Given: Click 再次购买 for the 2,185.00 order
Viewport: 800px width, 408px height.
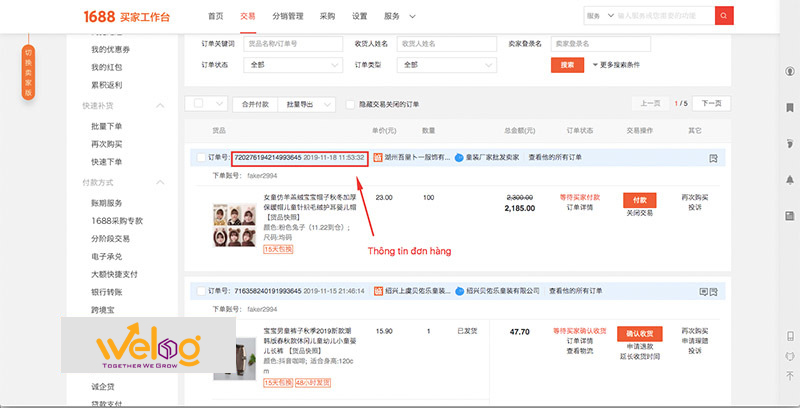Looking at the screenshot, I should pyautogui.click(x=695, y=197).
